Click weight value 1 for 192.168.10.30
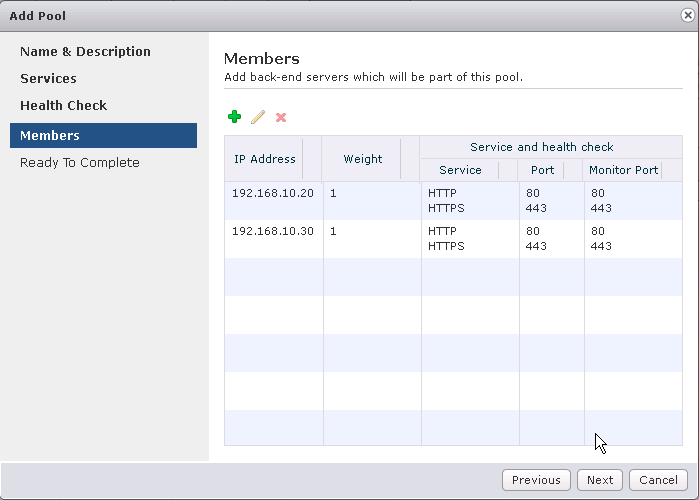This screenshot has width=699, height=500. (333, 231)
